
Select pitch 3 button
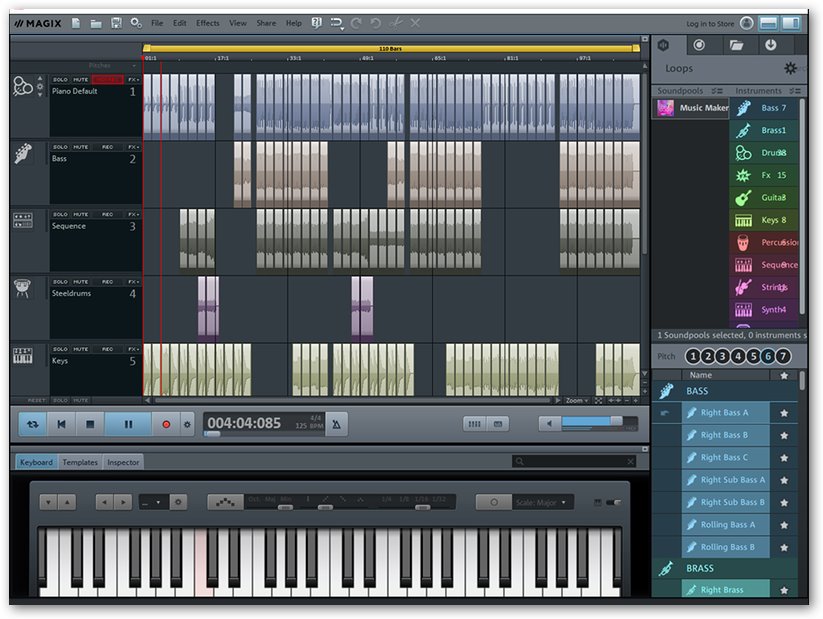723,356
